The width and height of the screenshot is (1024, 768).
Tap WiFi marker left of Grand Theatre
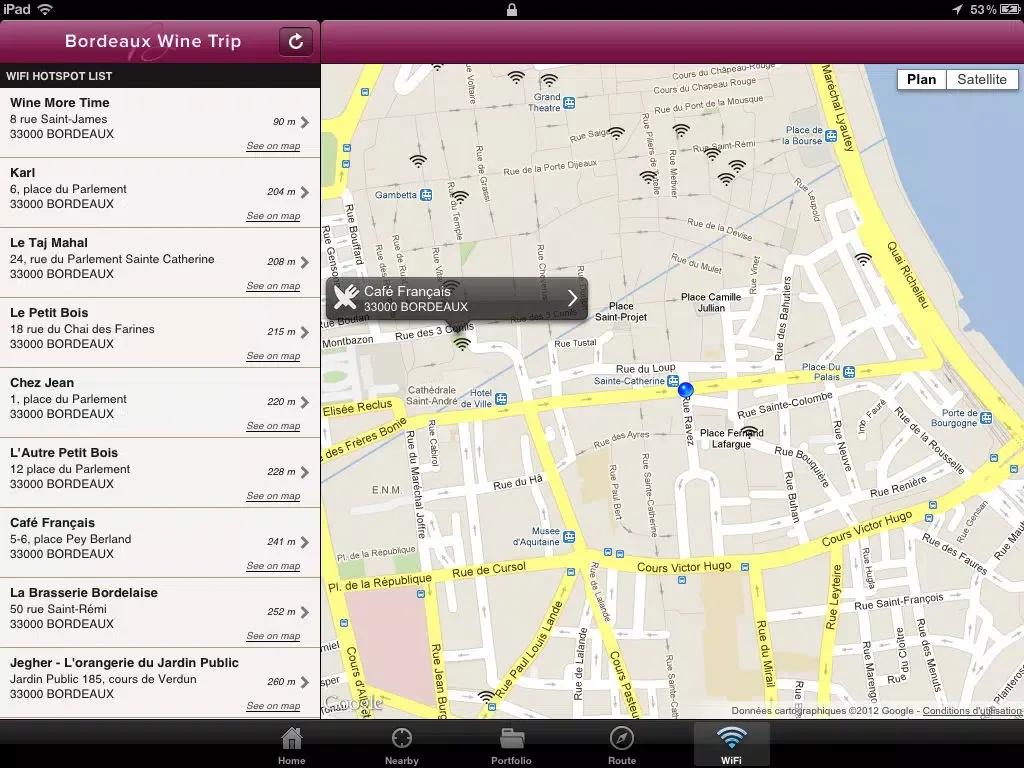(x=516, y=77)
